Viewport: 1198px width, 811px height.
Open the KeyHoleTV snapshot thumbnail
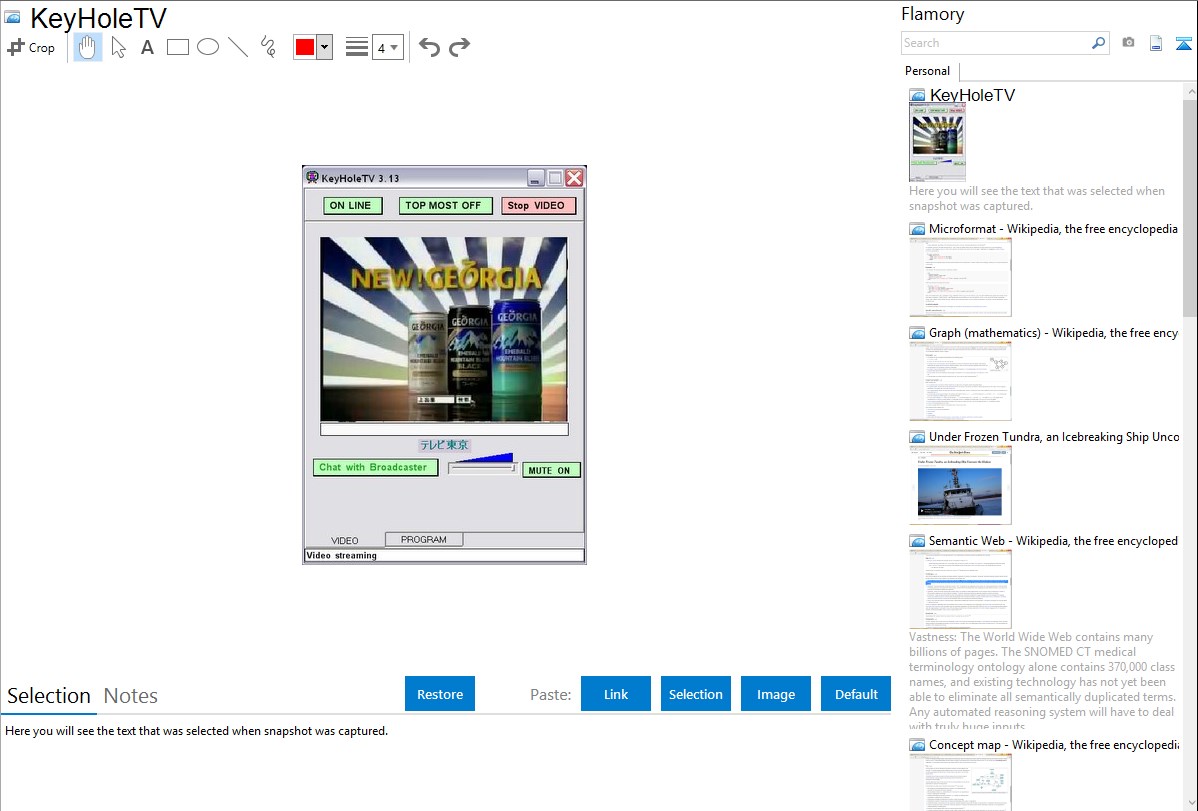point(937,143)
